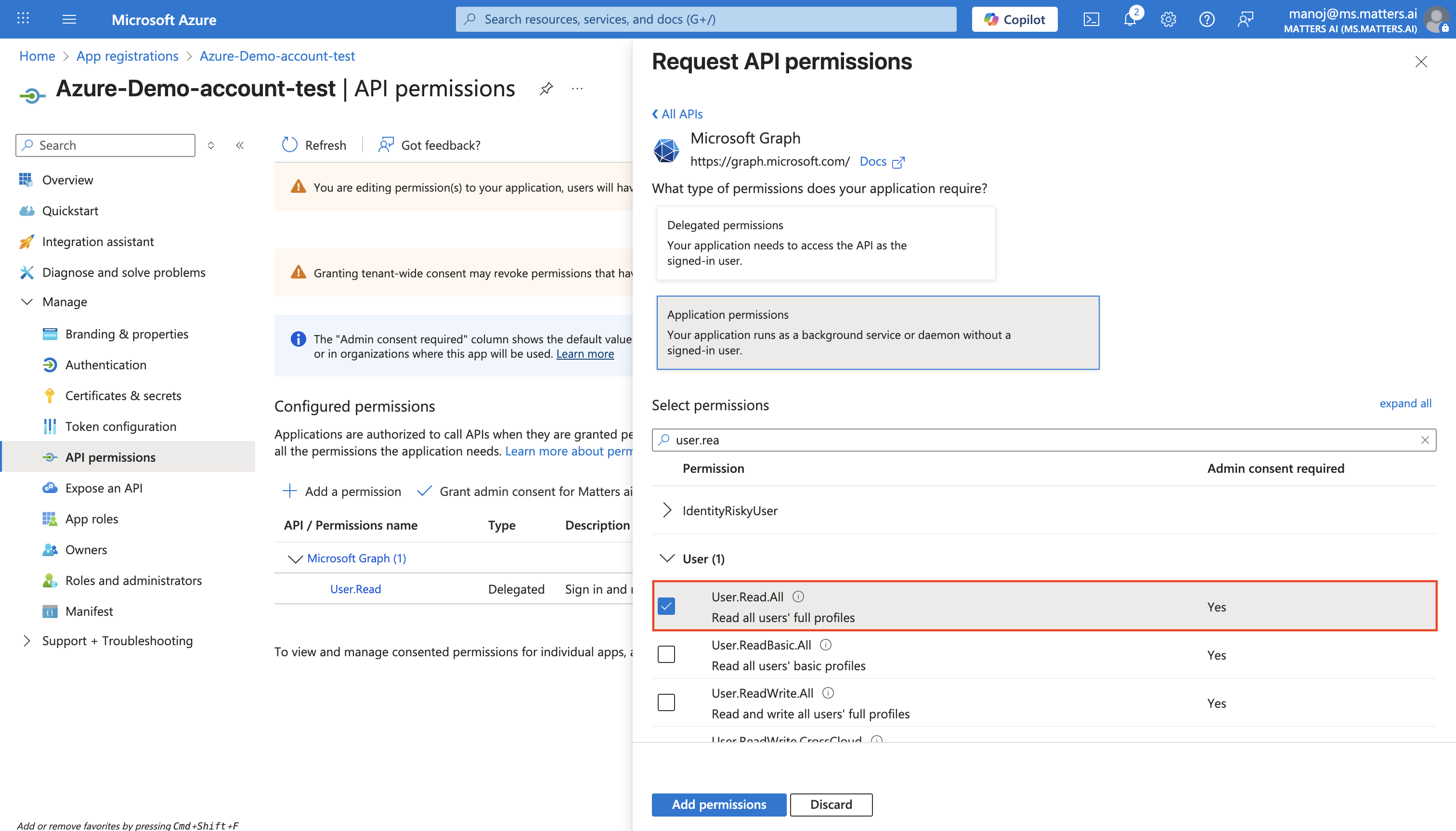
Task: Open the portal hamburger menu
Action: coord(69,19)
